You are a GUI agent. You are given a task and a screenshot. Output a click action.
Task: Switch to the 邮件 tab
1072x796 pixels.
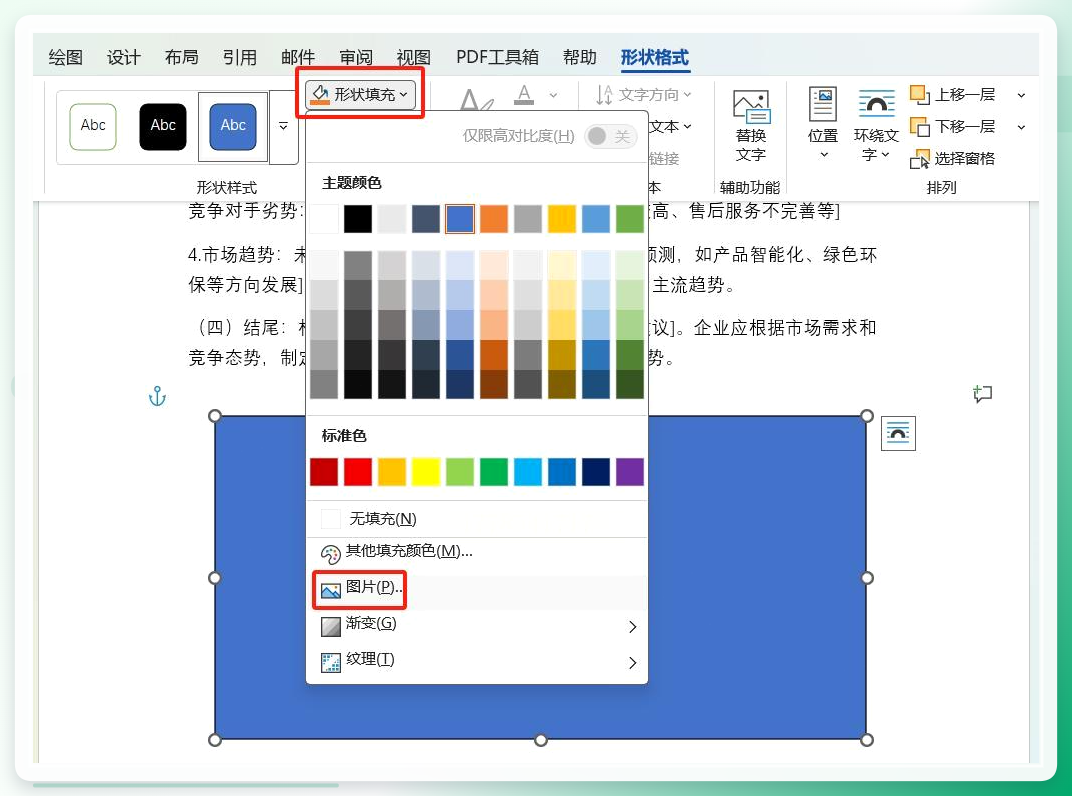coord(298,57)
